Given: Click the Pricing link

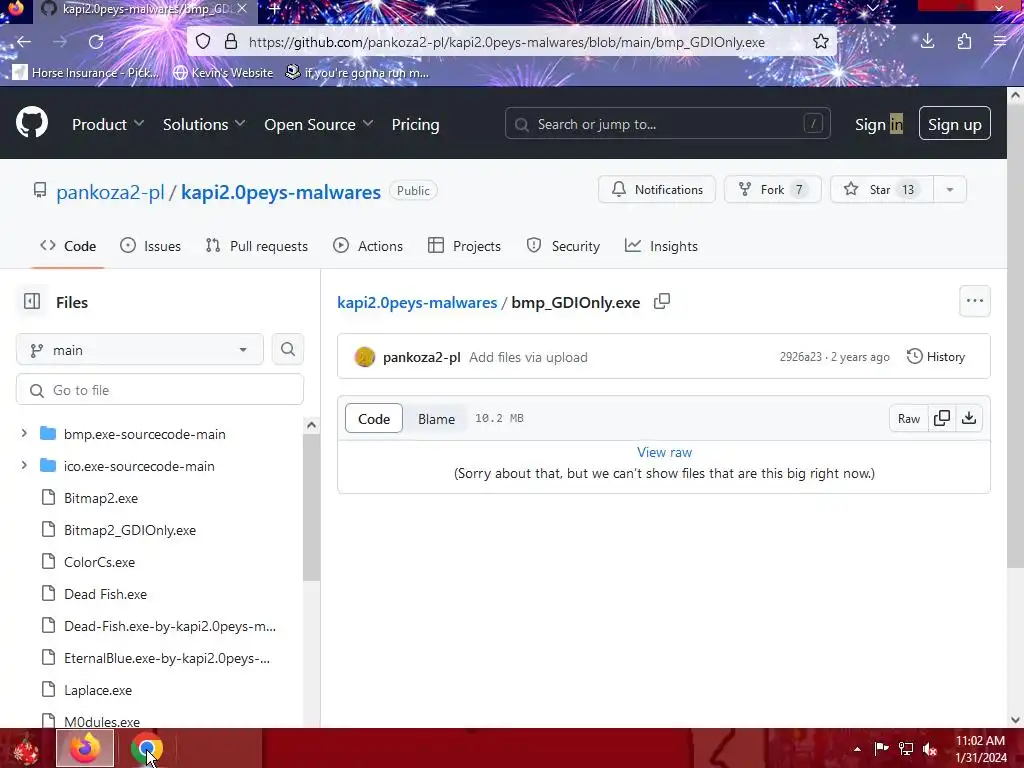Looking at the screenshot, I should coord(415,124).
